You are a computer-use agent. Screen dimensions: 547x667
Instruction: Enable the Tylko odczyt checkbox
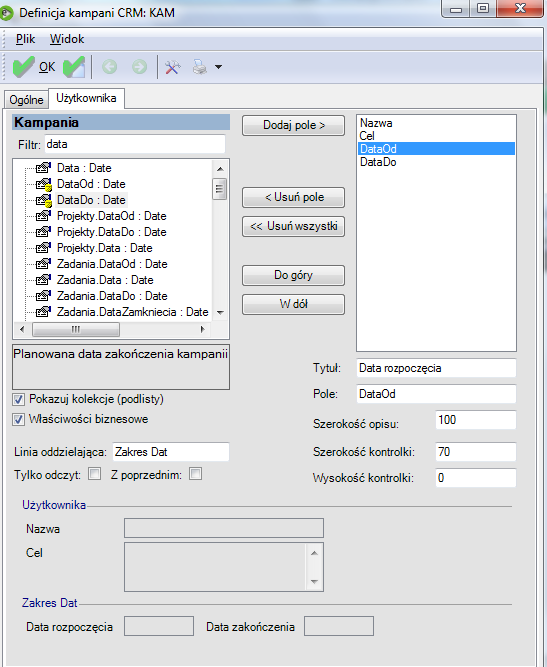coord(94,474)
